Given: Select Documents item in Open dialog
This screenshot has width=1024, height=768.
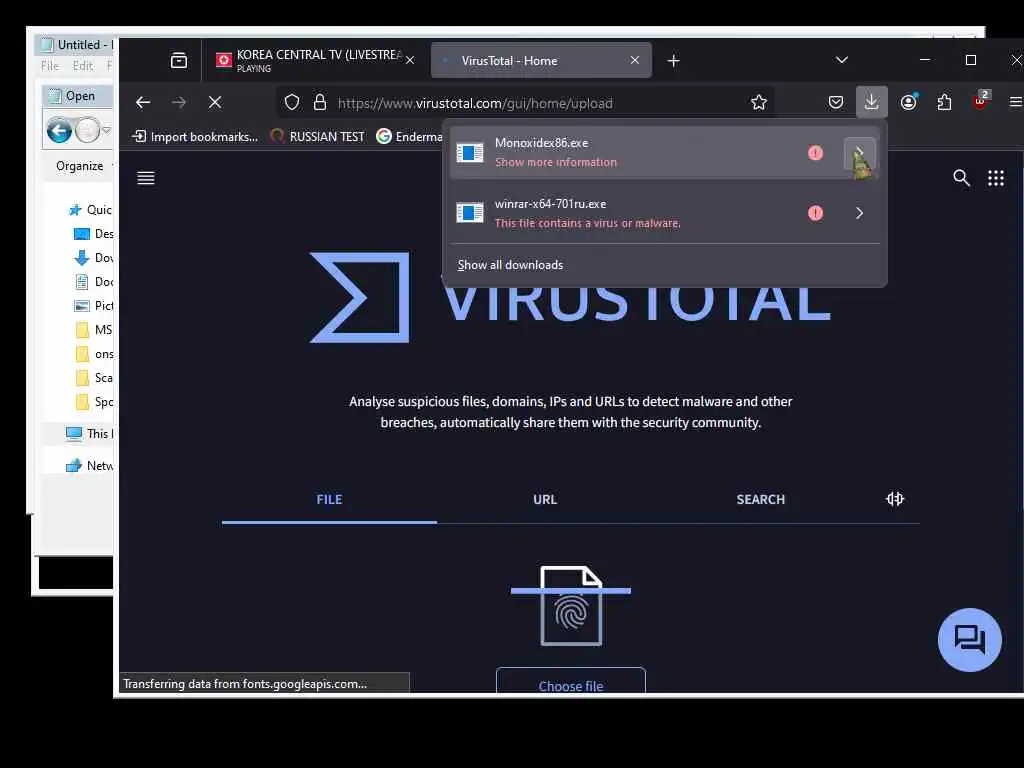Looking at the screenshot, I should tap(93, 281).
